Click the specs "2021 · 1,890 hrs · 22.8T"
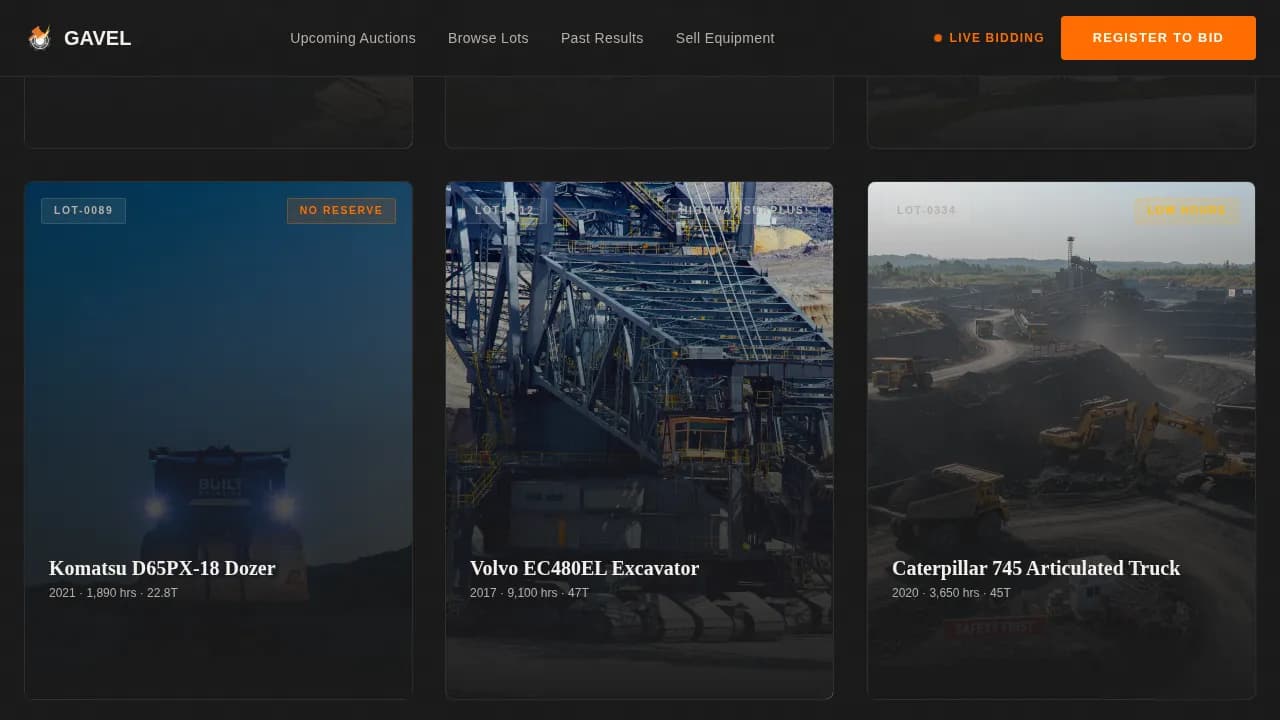The height and width of the screenshot is (720, 1280). click(113, 593)
